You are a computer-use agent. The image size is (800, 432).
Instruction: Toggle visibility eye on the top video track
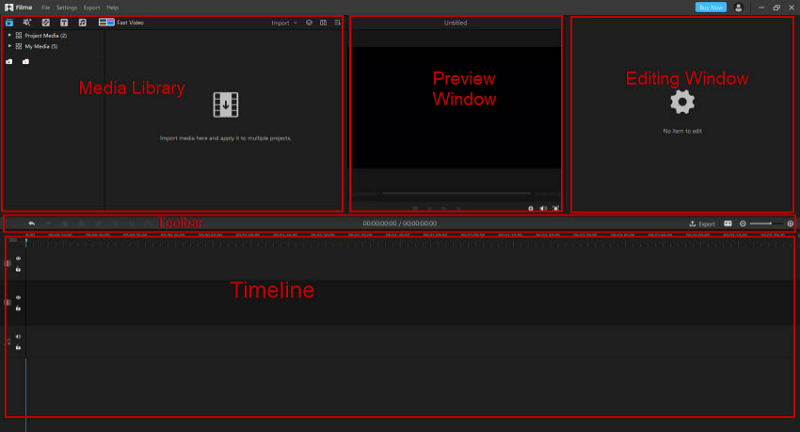[x=18, y=258]
